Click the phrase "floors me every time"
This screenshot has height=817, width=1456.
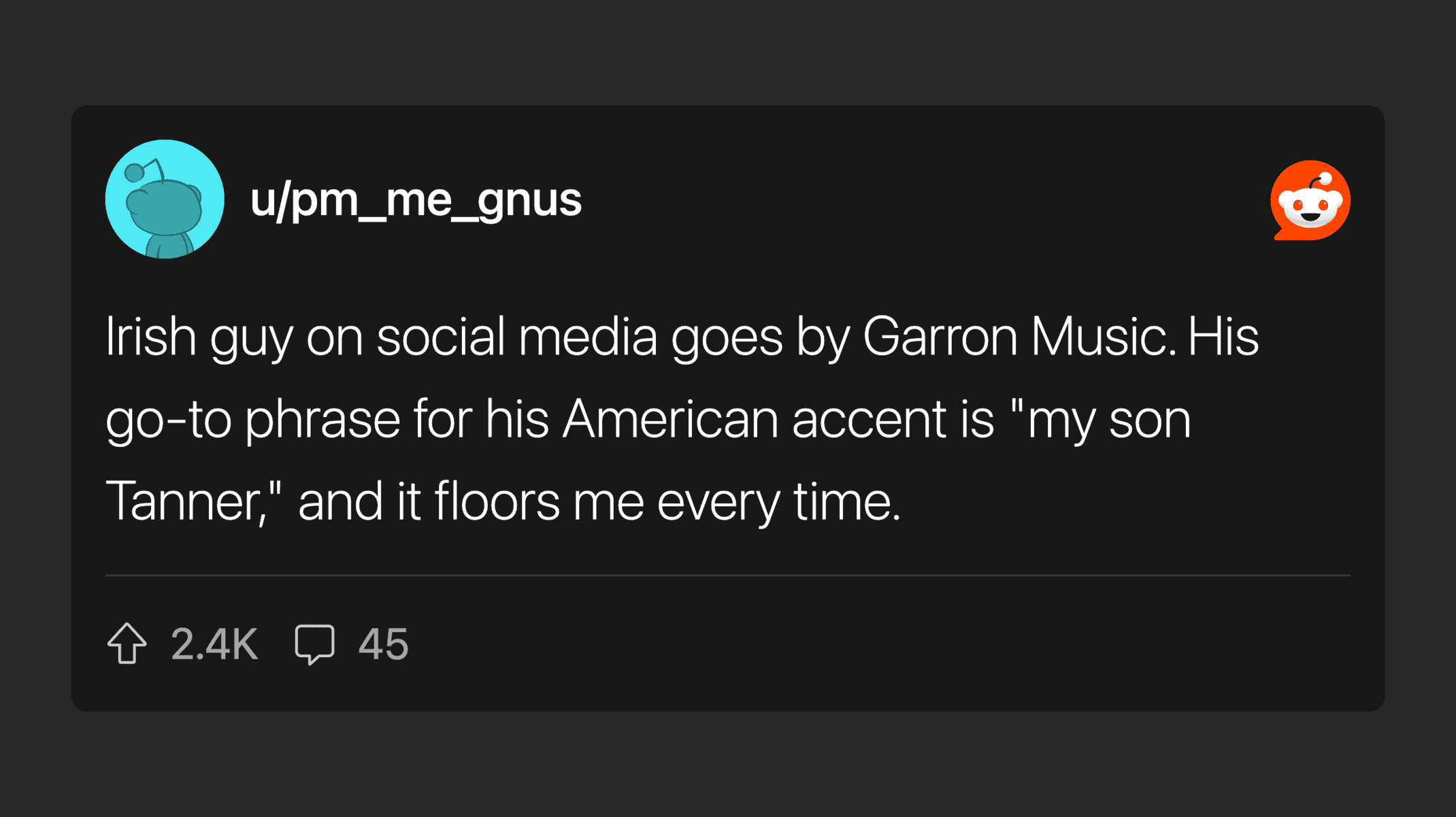point(667,501)
